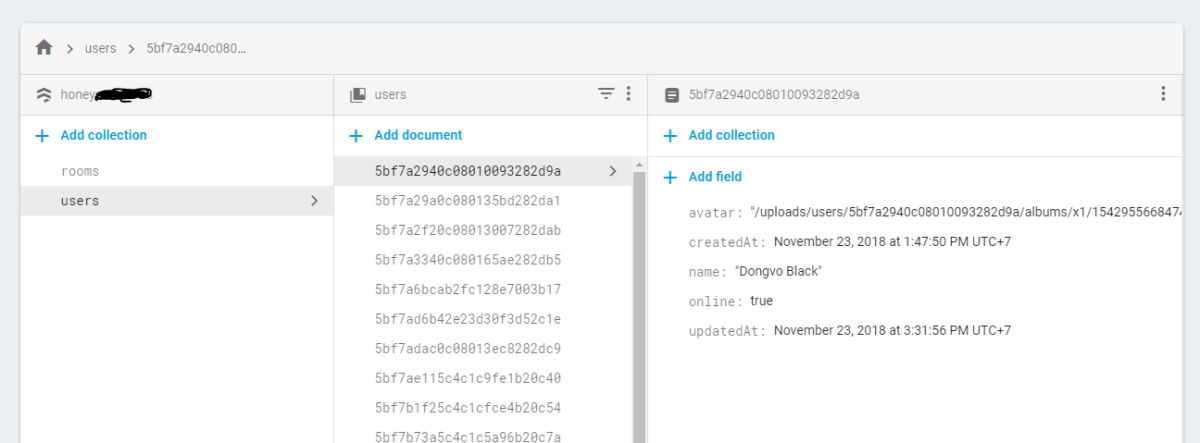This screenshot has width=1200, height=443.
Task: Expand chevron on users collection row
Action: (314, 201)
